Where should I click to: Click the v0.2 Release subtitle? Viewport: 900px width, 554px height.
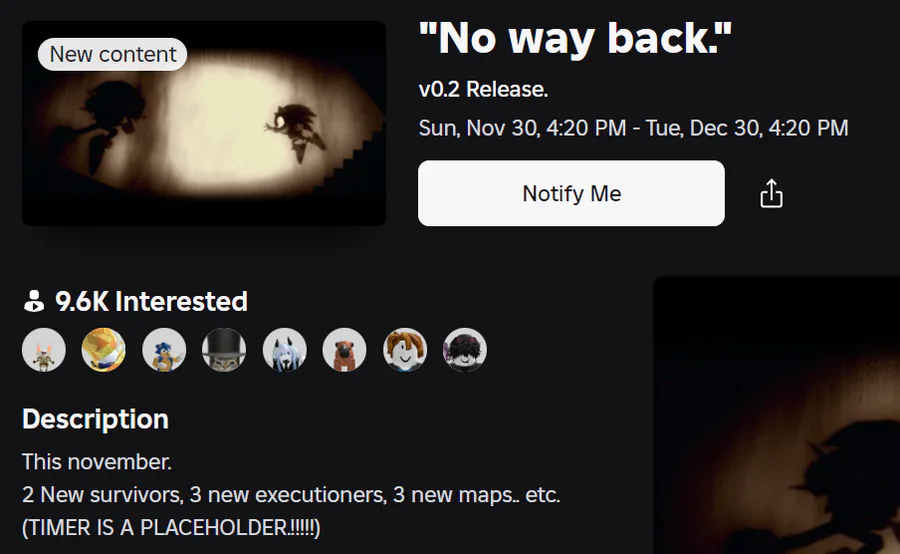pos(483,90)
